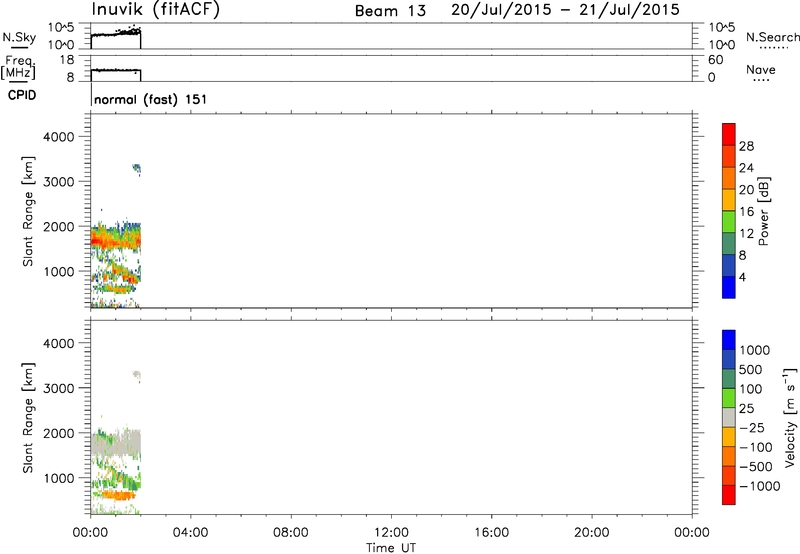Image resolution: width=800 pixels, height=554 pixels.
Task: Select the Beam 13 label
Action: click(x=390, y=11)
